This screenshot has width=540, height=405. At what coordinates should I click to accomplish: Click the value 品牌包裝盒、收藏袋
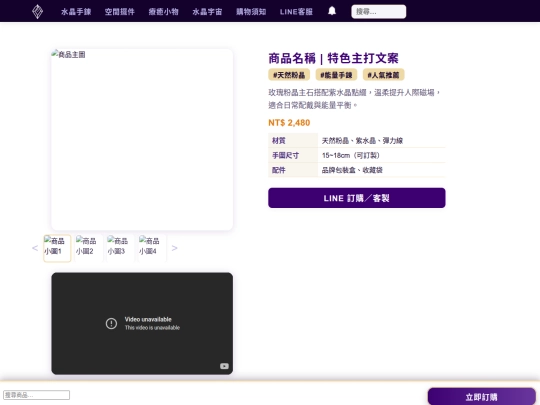point(352,170)
